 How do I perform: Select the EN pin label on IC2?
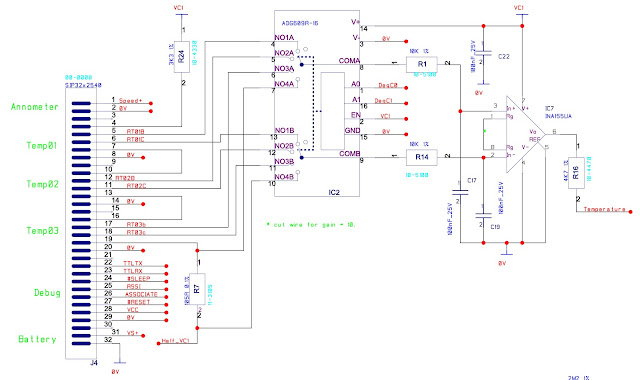pyautogui.click(x=356, y=115)
